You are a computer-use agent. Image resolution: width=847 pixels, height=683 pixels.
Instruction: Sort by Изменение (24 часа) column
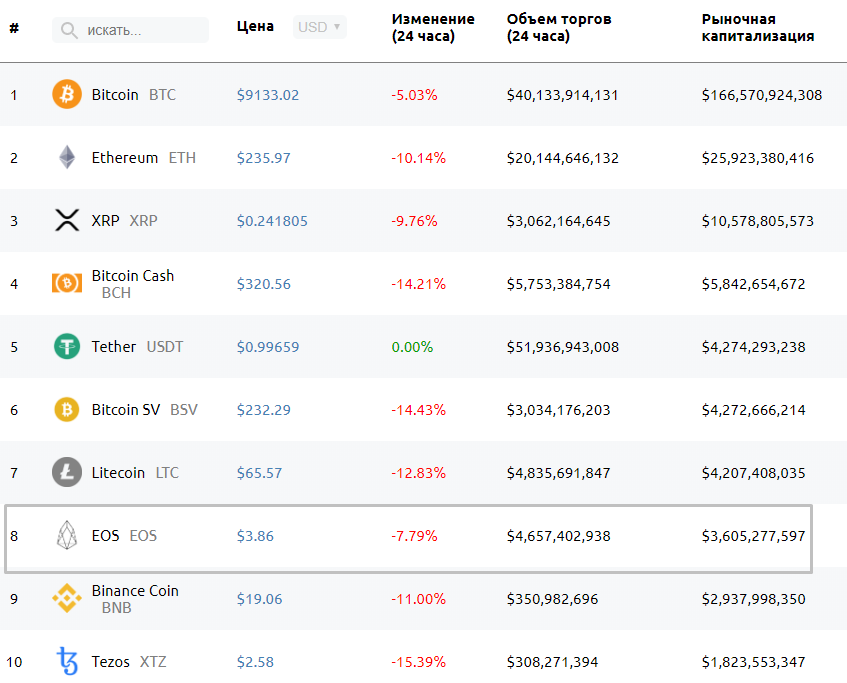(x=430, y=27)
